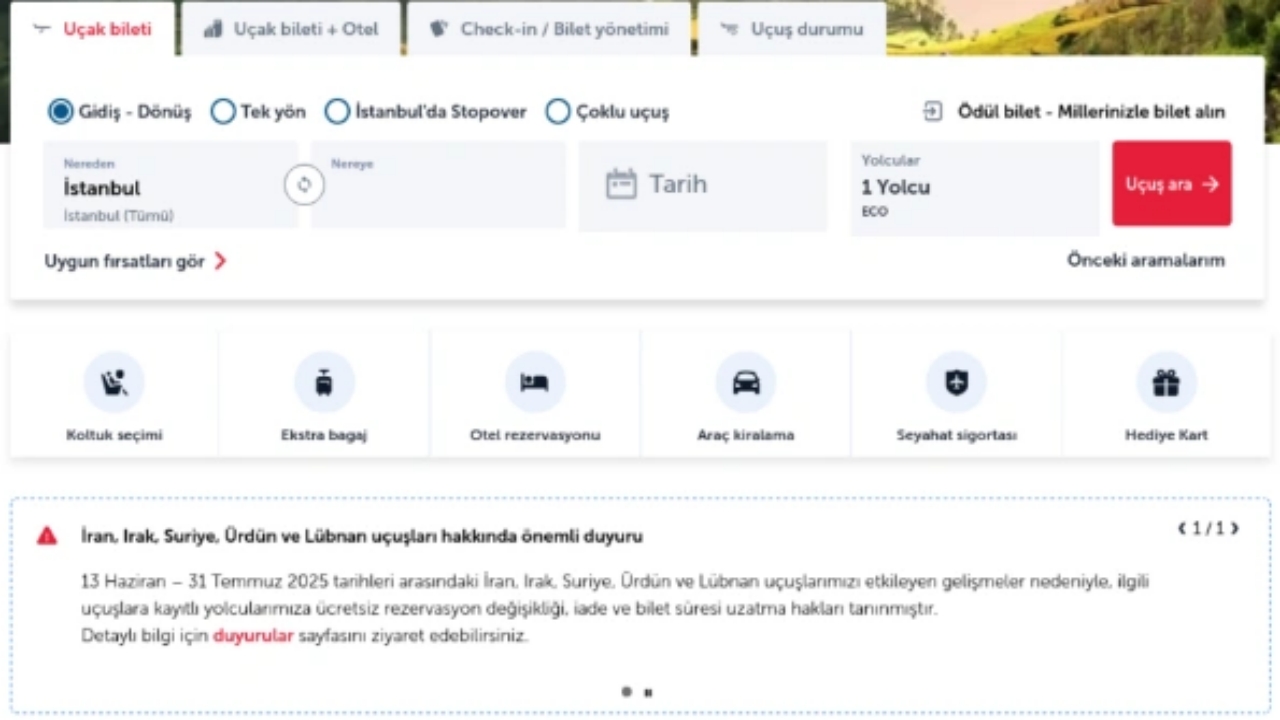Viewport: 1280px width, 720px height.
Task: Select the Koltuk seçimi seat selection icon
Action: [113, 382]
